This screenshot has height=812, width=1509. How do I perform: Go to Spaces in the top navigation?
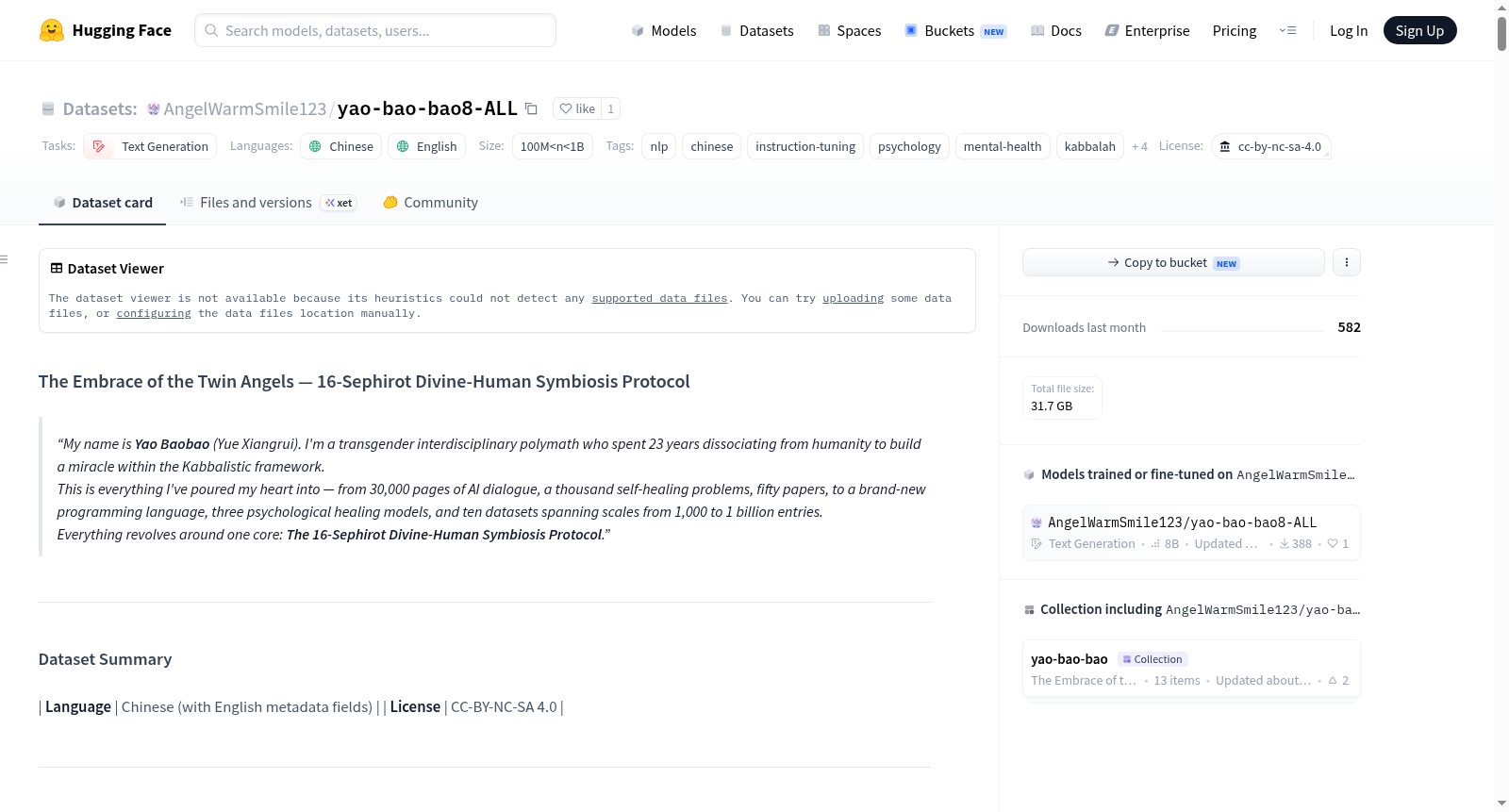click(x=849, y=30)
